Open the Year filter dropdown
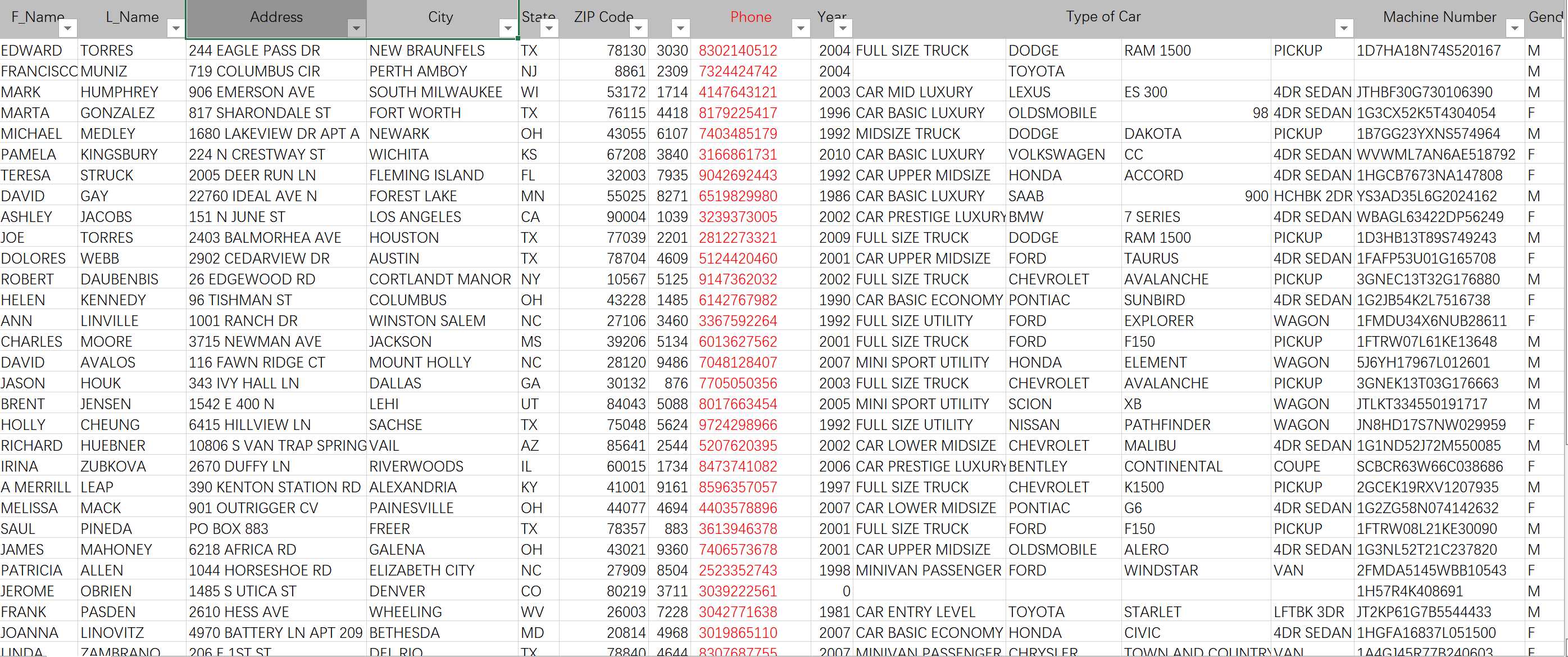This screenshot has height=657, width=1568. [843, 28]
